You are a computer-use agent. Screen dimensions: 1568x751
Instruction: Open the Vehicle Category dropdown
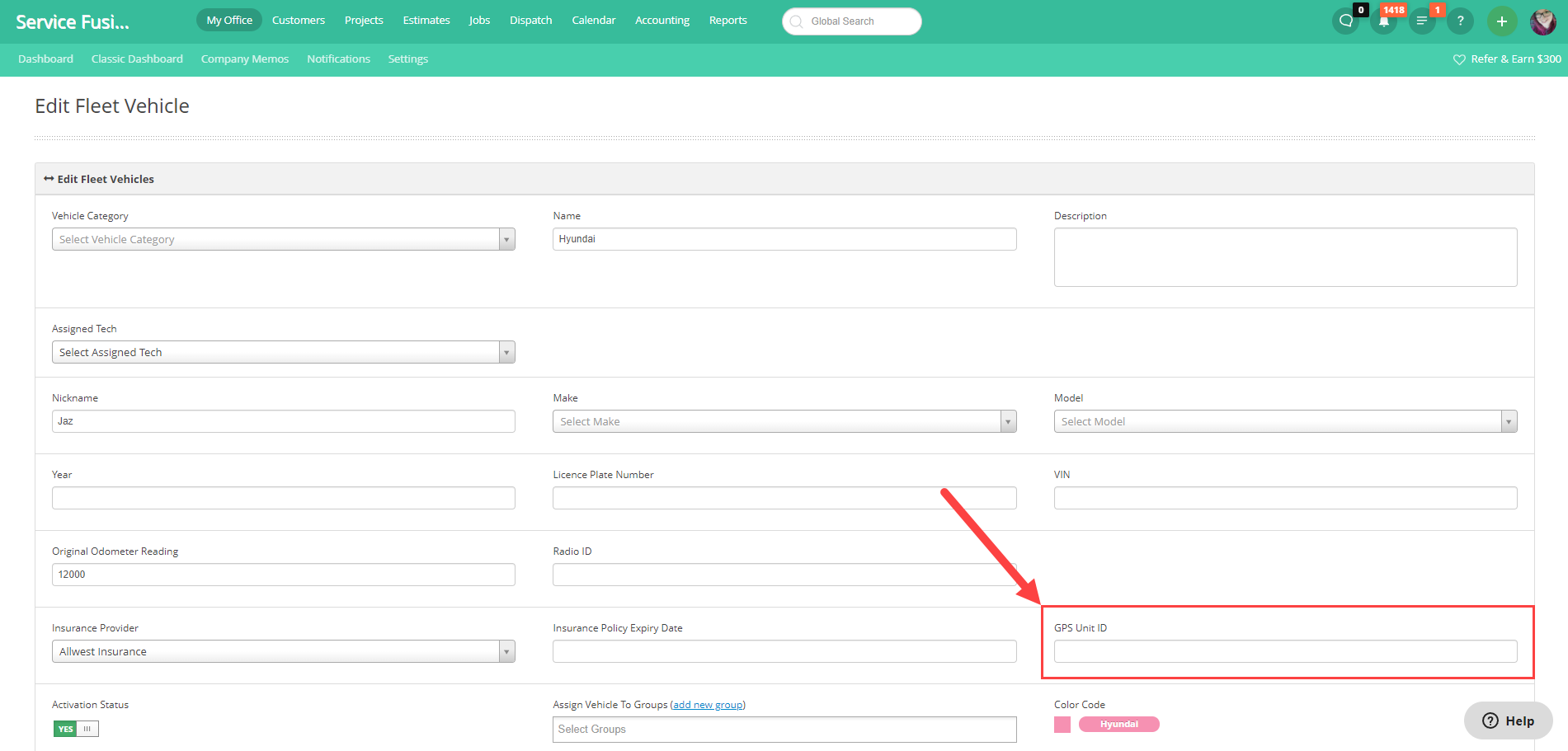pyautogui.click(x=284, y=239)
